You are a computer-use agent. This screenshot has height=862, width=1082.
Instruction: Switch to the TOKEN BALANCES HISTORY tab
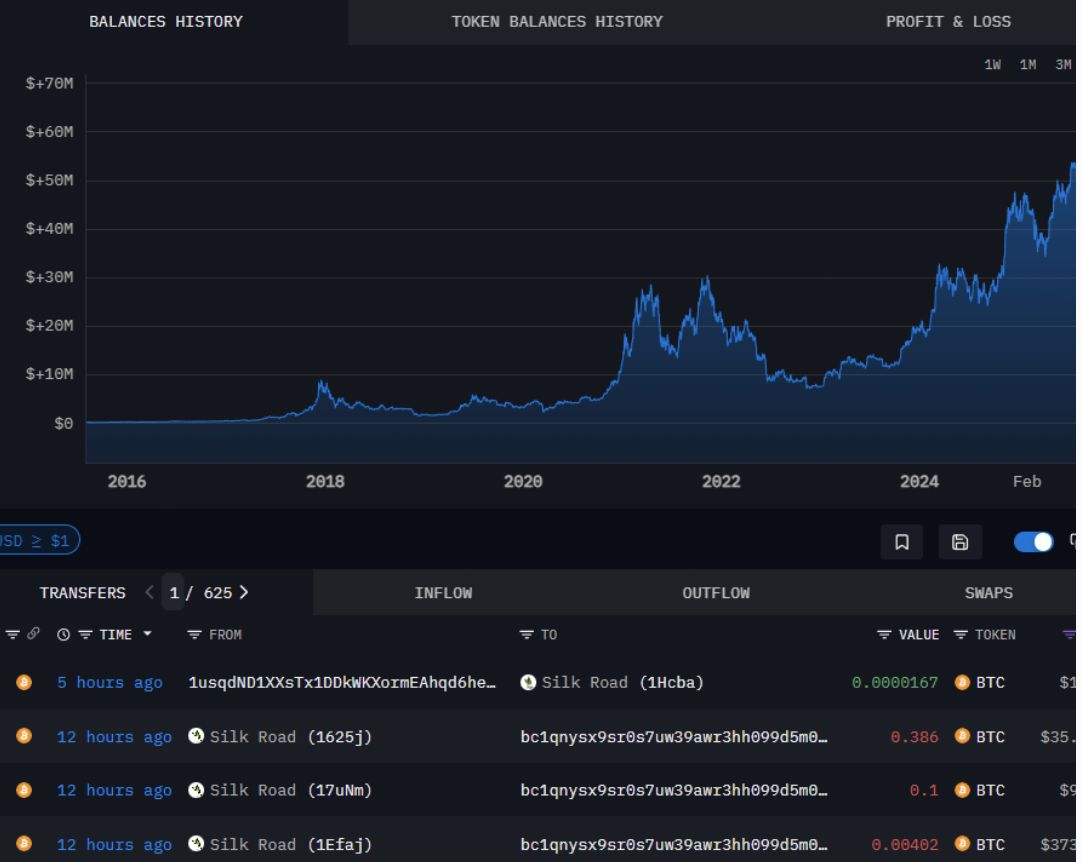click(556, 21)
